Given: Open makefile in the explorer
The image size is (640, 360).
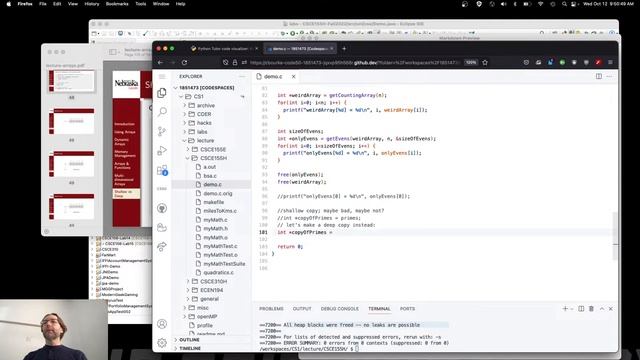Looking at the screenshot, I should tap(213, 202).
